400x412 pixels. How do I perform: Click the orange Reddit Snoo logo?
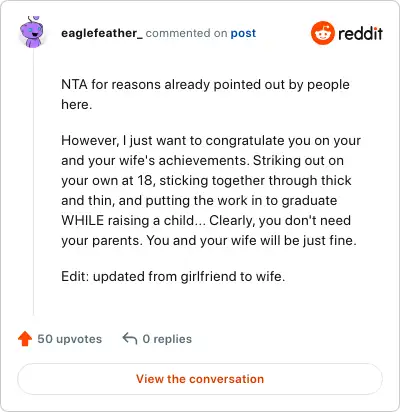click(x=323, y=33)
